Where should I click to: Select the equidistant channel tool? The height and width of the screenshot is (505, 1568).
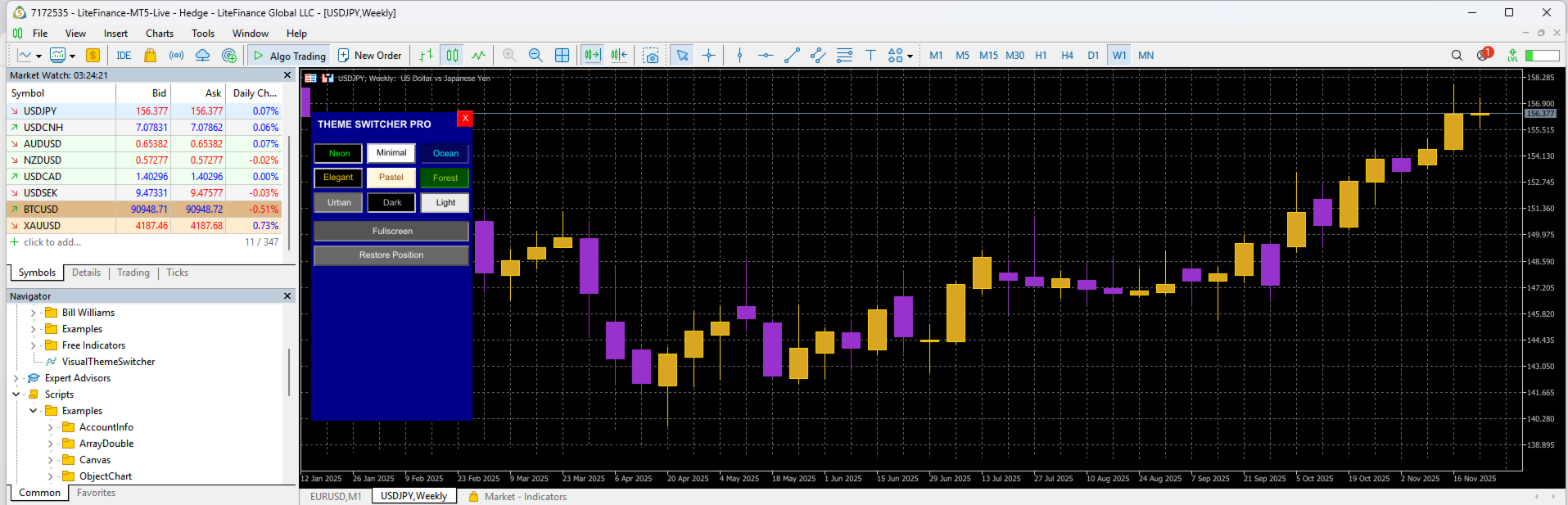tap(818, 56)
